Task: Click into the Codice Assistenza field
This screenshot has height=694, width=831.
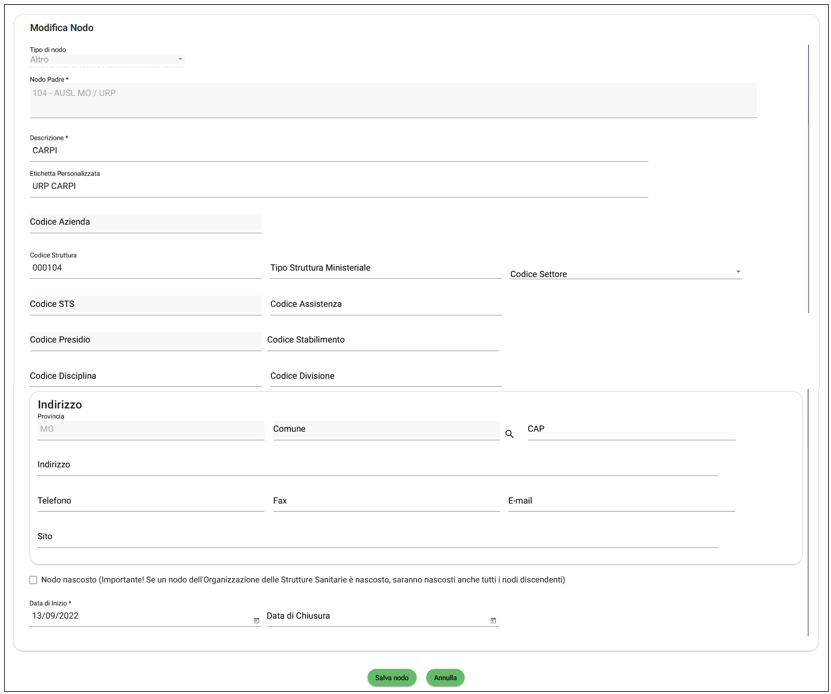Action: pyautogui.click(x=385, y=304)
